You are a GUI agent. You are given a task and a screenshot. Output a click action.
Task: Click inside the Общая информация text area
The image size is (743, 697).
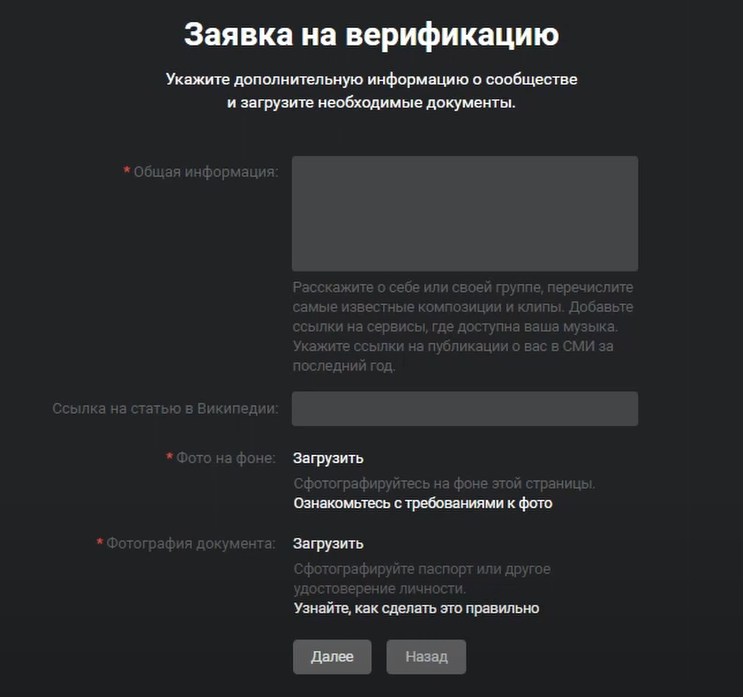point(465,214)
